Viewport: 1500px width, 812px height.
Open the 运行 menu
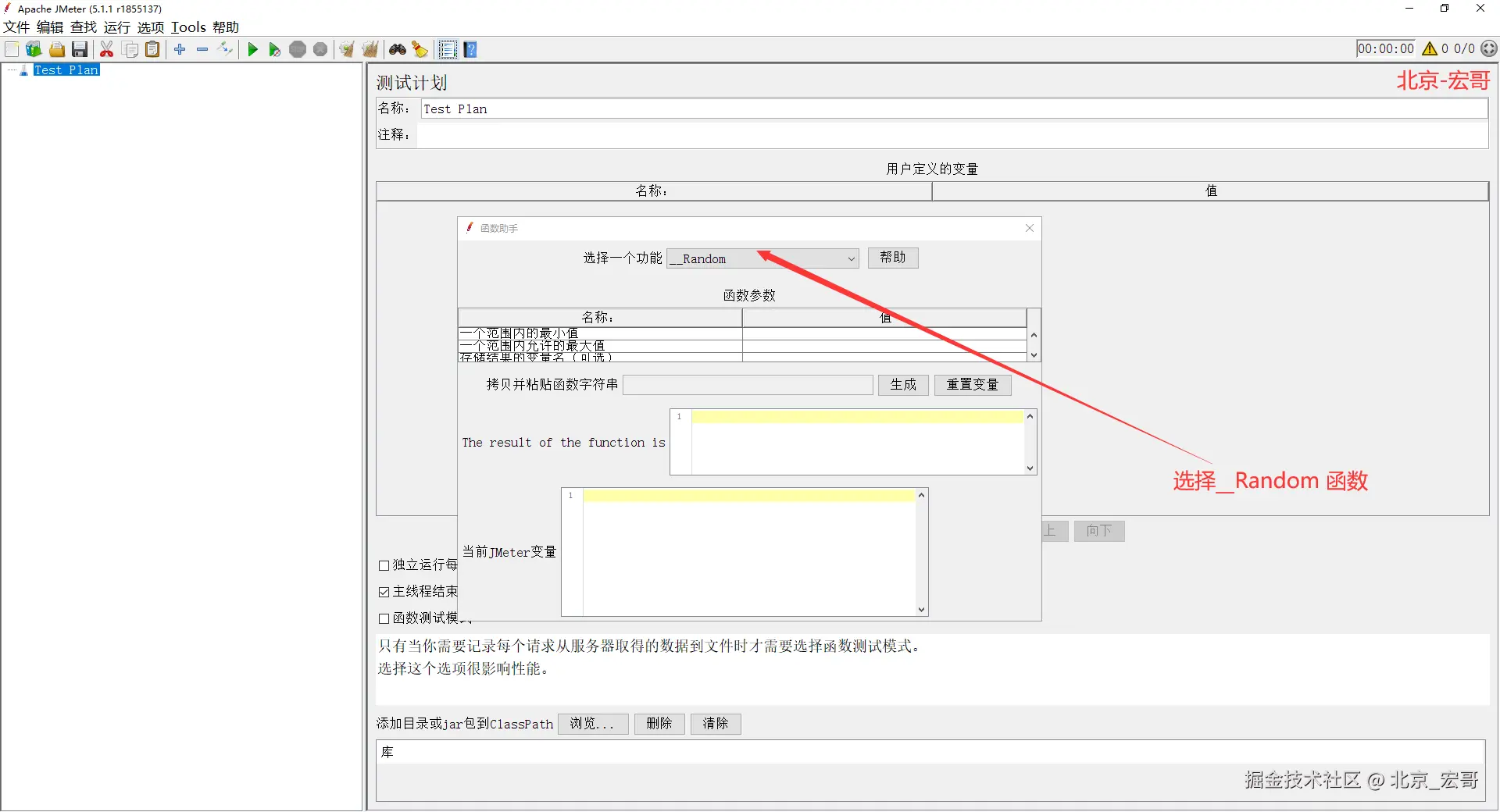click(x=117, y=27)
